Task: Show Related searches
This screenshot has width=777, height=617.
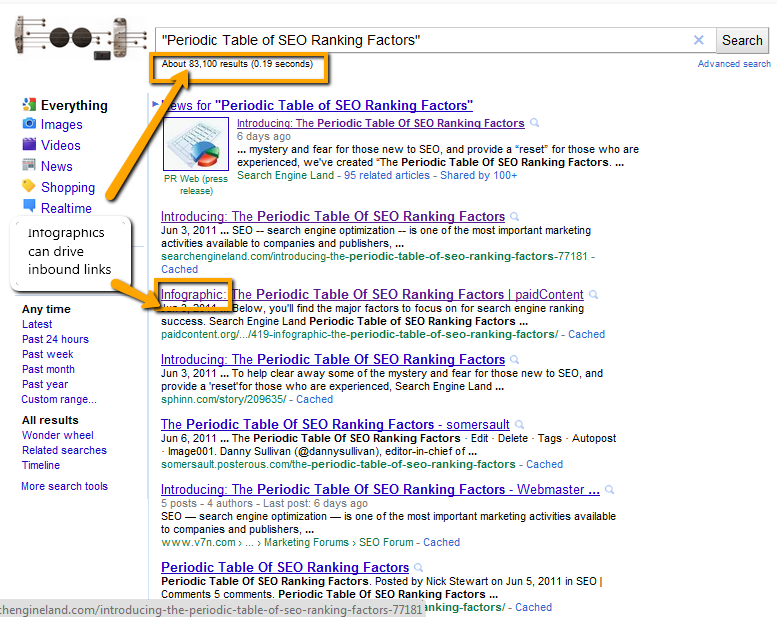Action: click(64, 450)
